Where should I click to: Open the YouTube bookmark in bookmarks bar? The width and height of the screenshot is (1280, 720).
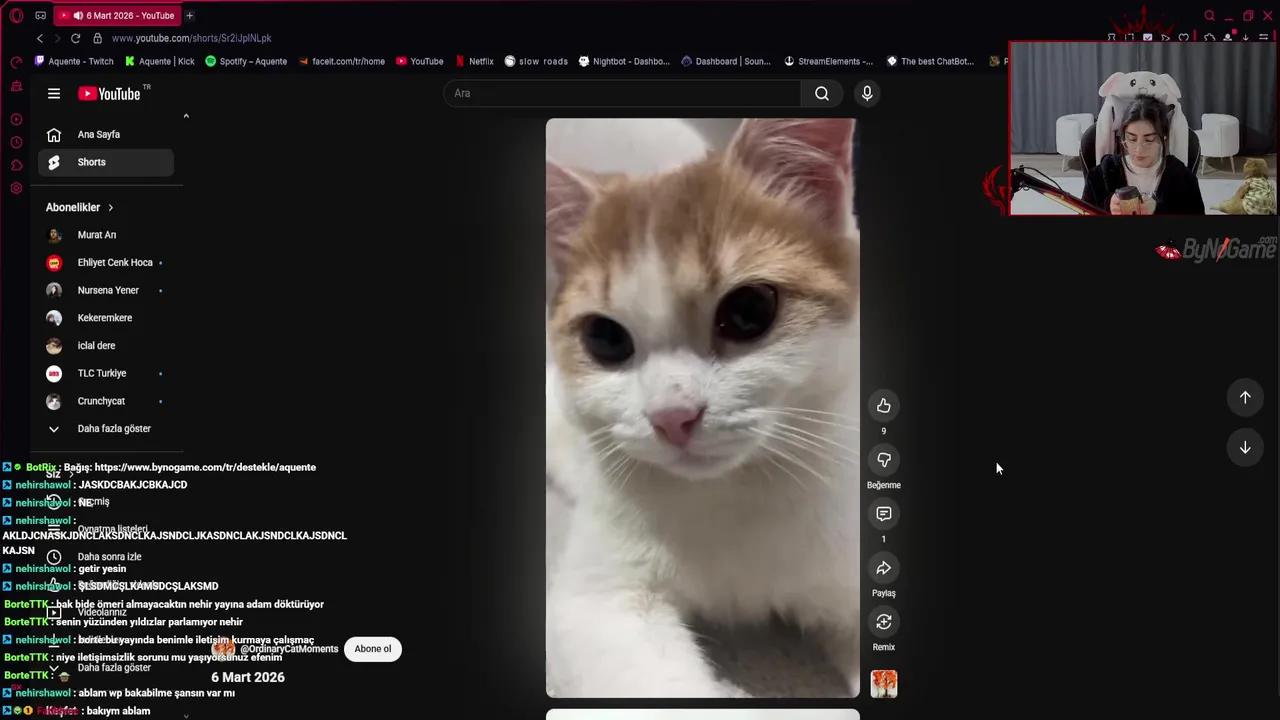point(420,61)
